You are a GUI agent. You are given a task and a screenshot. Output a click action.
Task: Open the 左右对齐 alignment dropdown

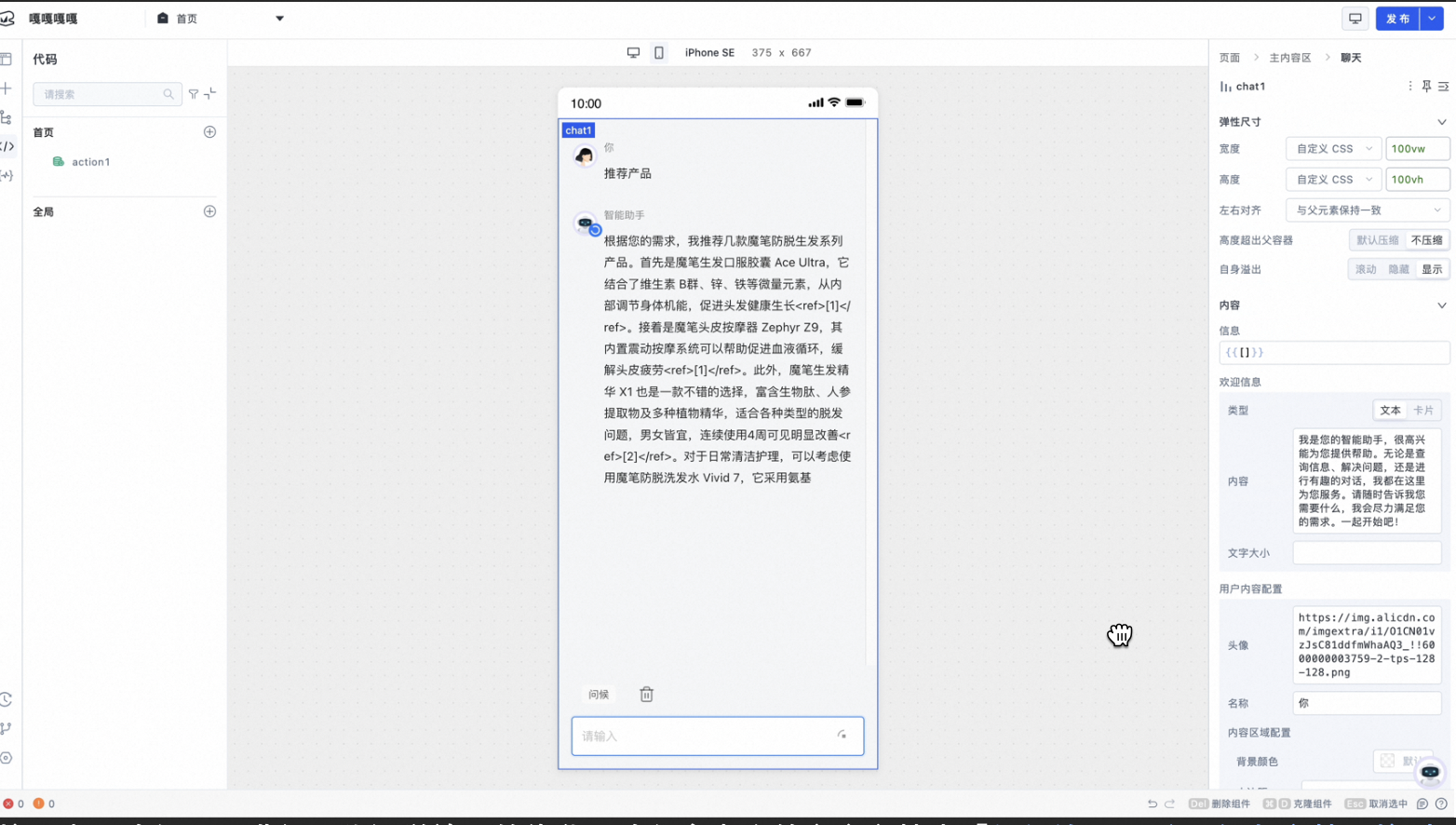pyautogui.click(x=1367, y=210)
